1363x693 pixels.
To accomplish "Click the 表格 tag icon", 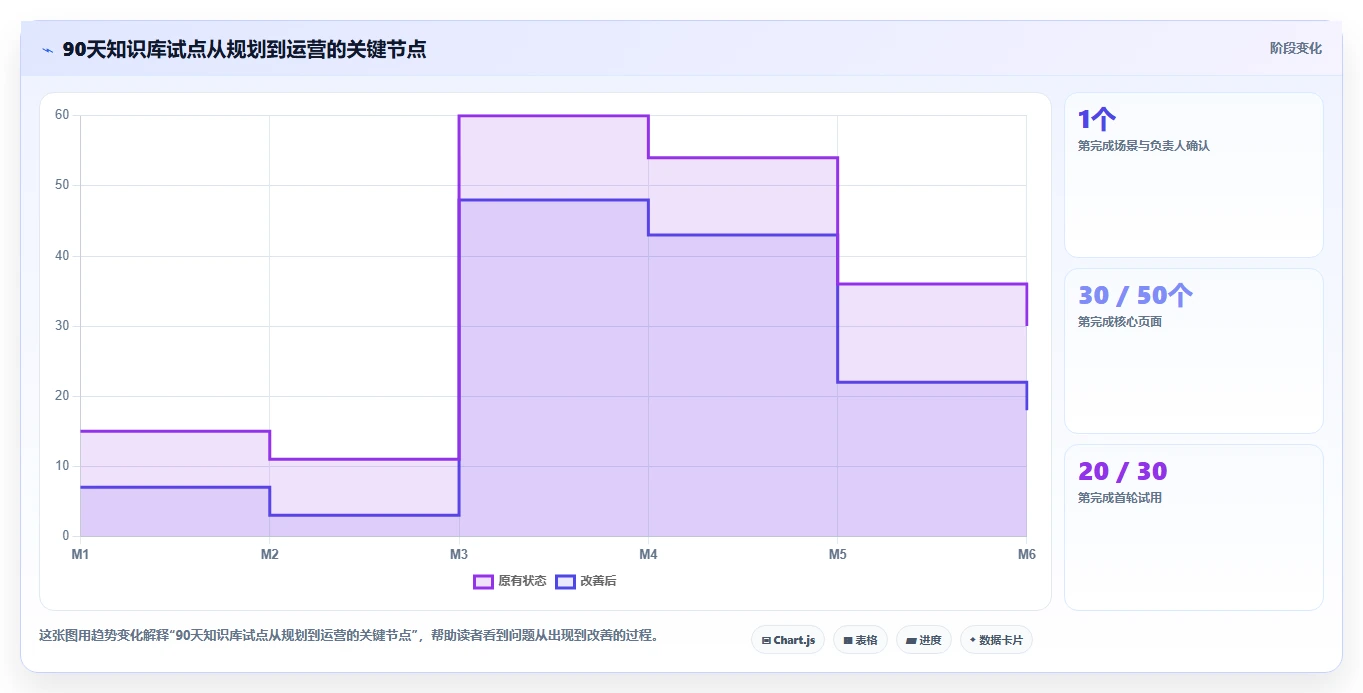I will [848, 640].
